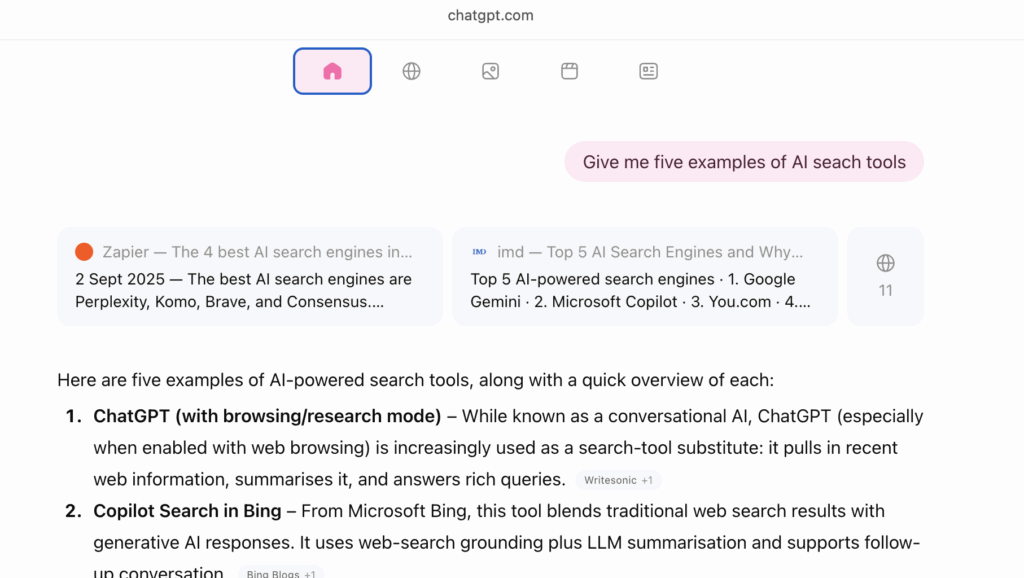This screenshot has width=1024, height=578.
Task: Click the chatgpt.com address bar
Action: 490,15
